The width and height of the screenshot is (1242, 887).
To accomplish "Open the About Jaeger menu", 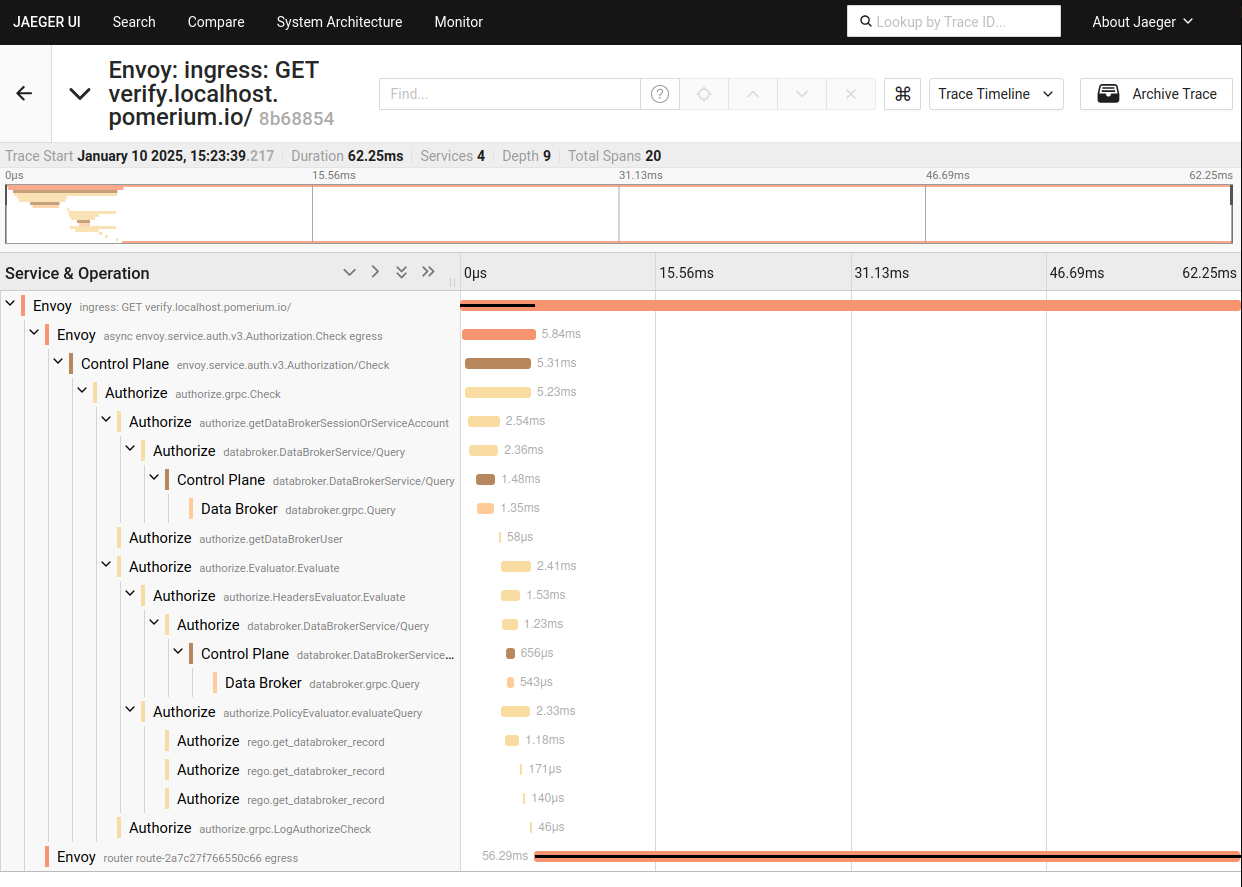I will 1141,21.
